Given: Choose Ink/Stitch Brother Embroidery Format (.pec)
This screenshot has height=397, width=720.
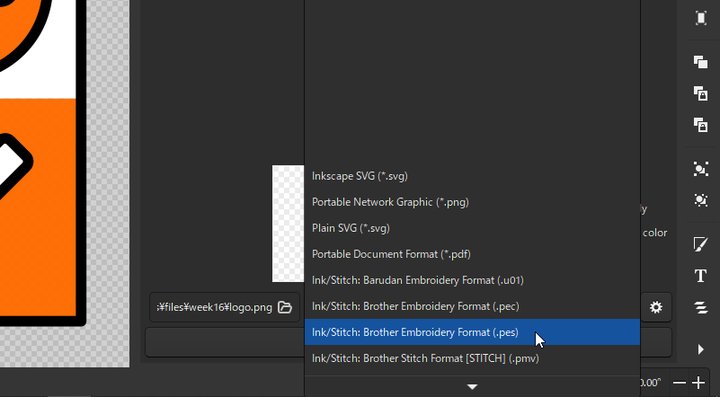Looking at the screenshot, I should (x=472, y=306).
